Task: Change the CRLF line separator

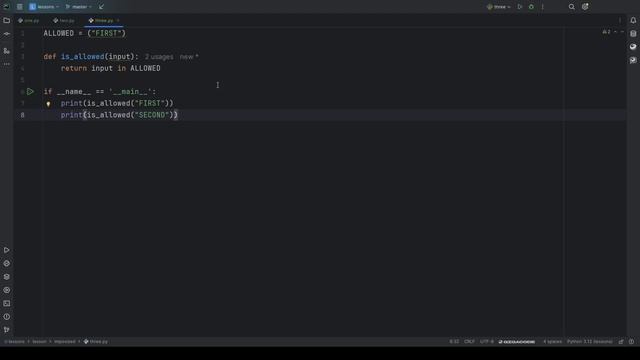Action: coord(469,341)
